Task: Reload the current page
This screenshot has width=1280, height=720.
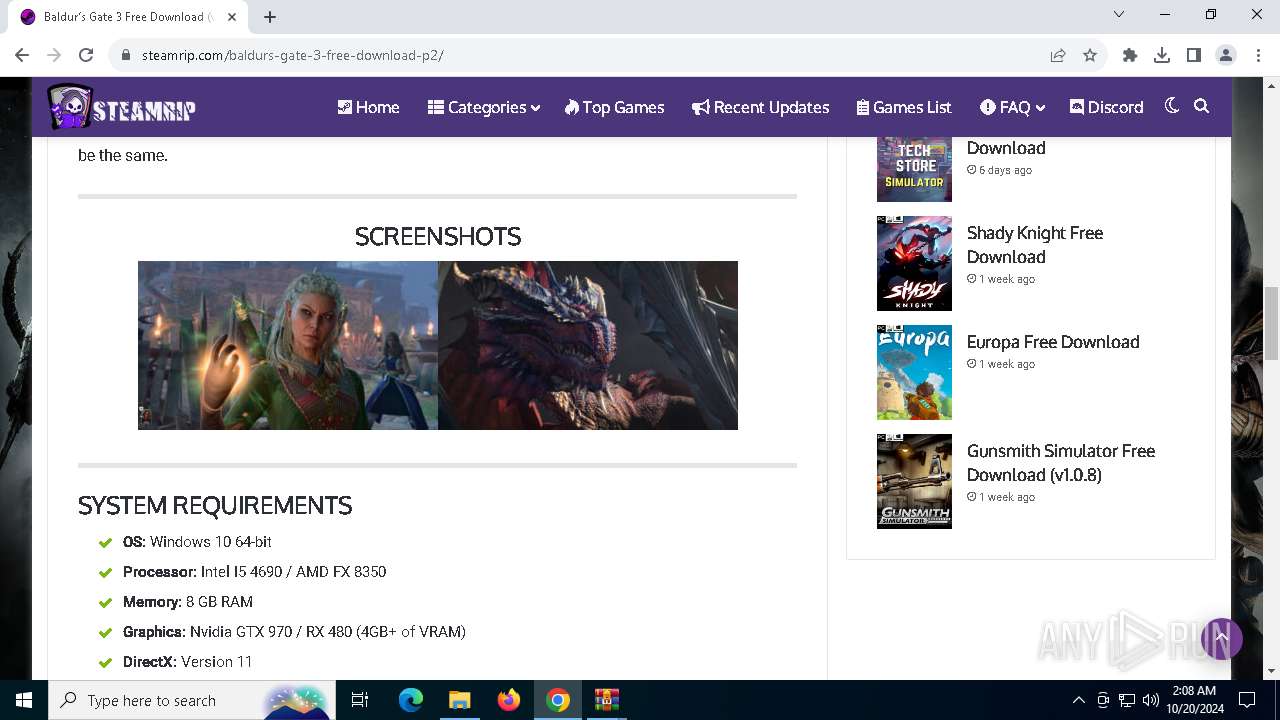Action: point(86,55)
